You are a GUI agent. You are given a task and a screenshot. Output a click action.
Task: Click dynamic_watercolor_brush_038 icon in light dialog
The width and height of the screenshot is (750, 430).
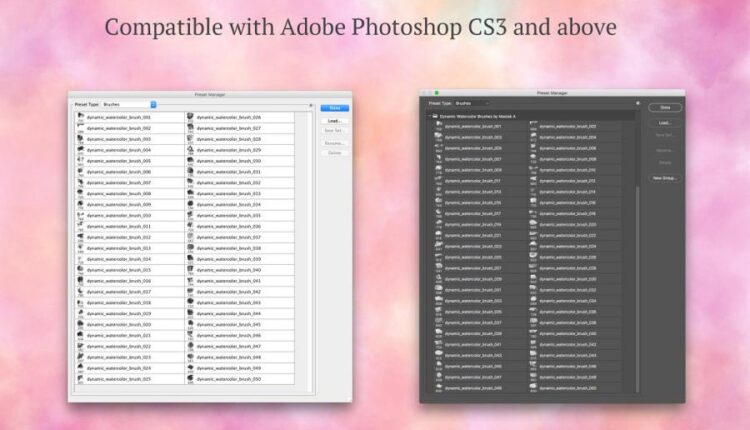pyautogui.click(x=190, y=248)
